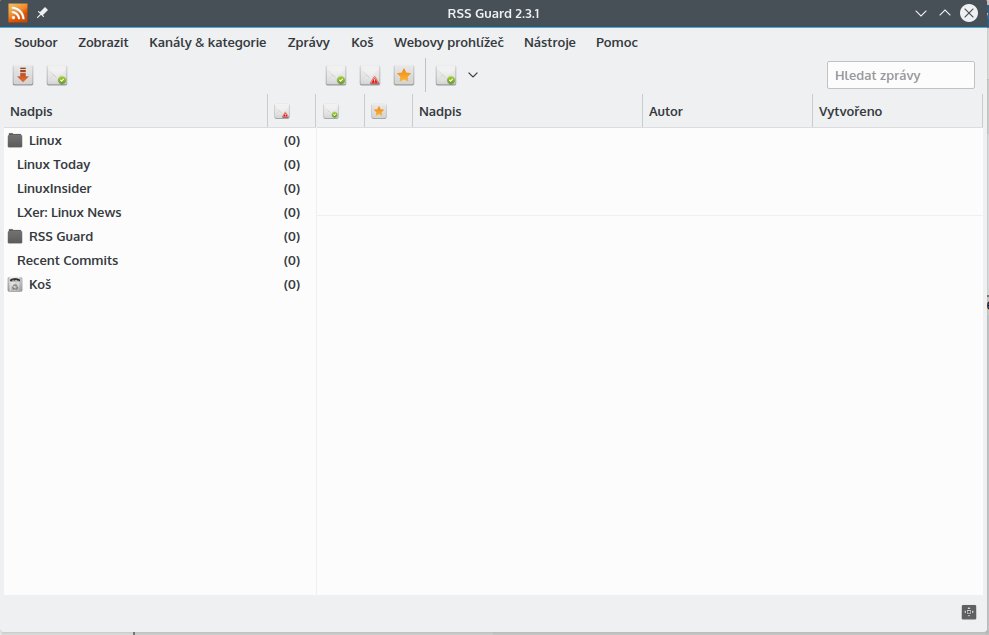Minimize the RSS Guard window
This screenshot has height=635, width=989.
921,13
